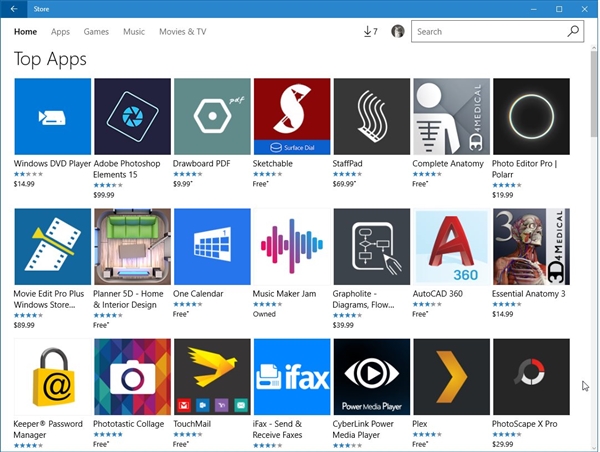This screenshot has height=452, width=600.
Task: Click the Windows DVD Player title link
Action: (52, 164)
